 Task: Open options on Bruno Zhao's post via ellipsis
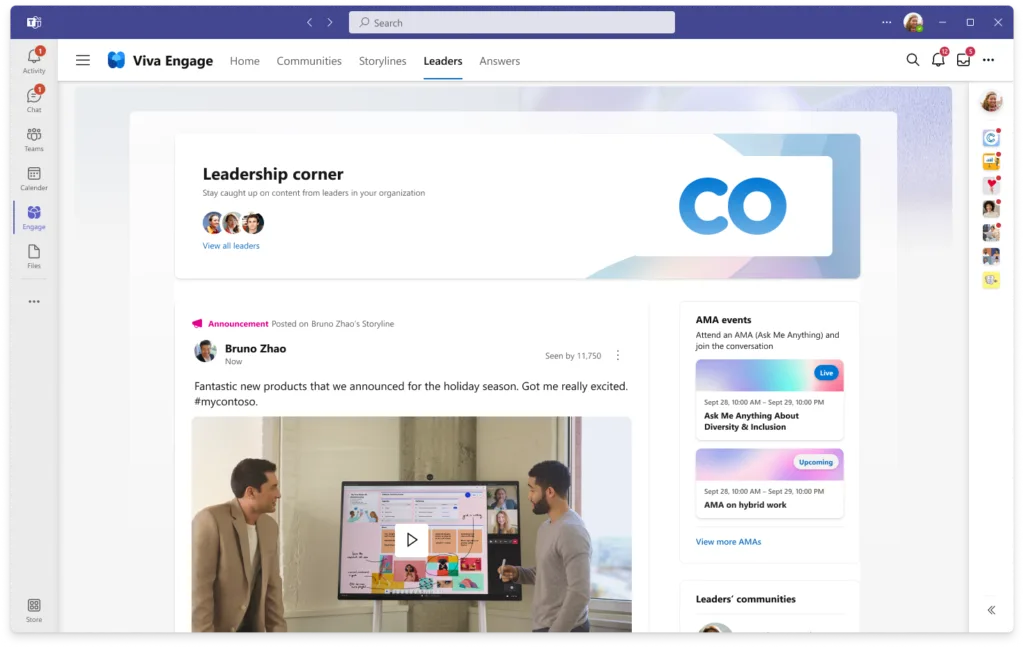pos(617,355)
